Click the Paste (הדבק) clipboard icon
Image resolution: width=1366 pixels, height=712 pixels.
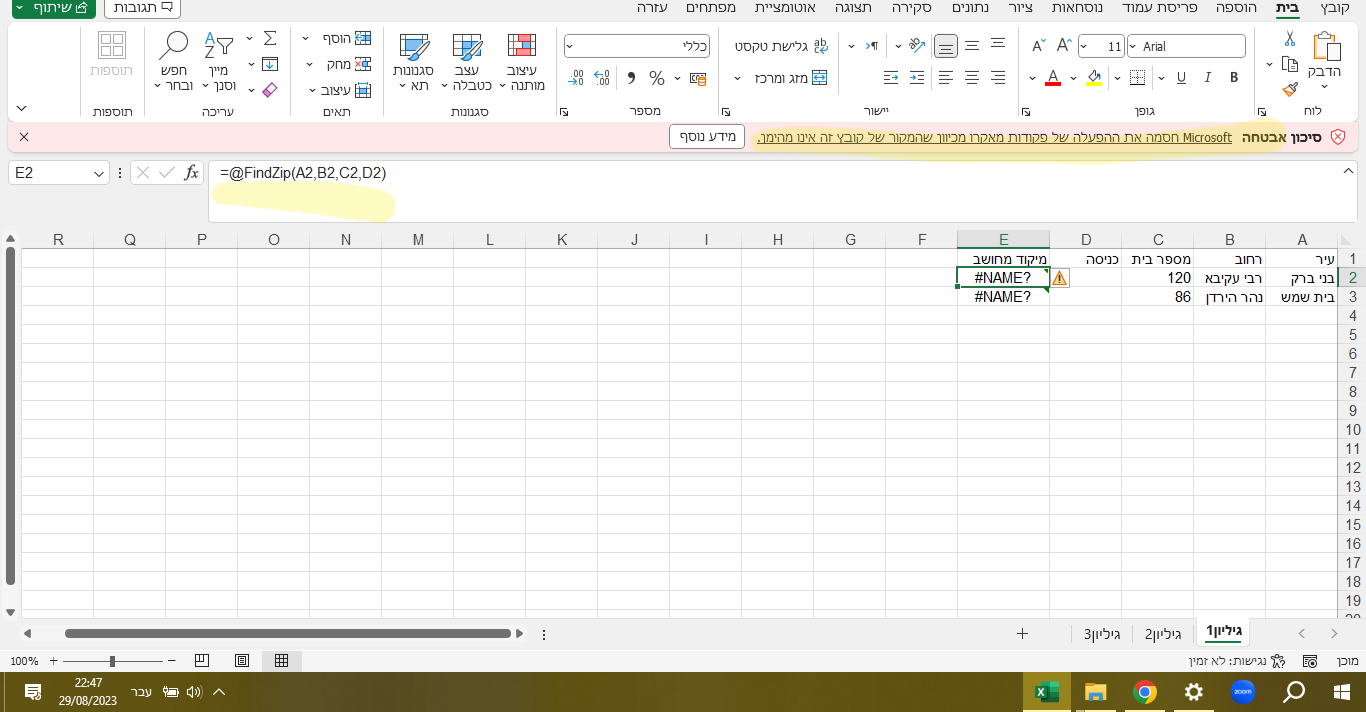tap(1326, 47)
